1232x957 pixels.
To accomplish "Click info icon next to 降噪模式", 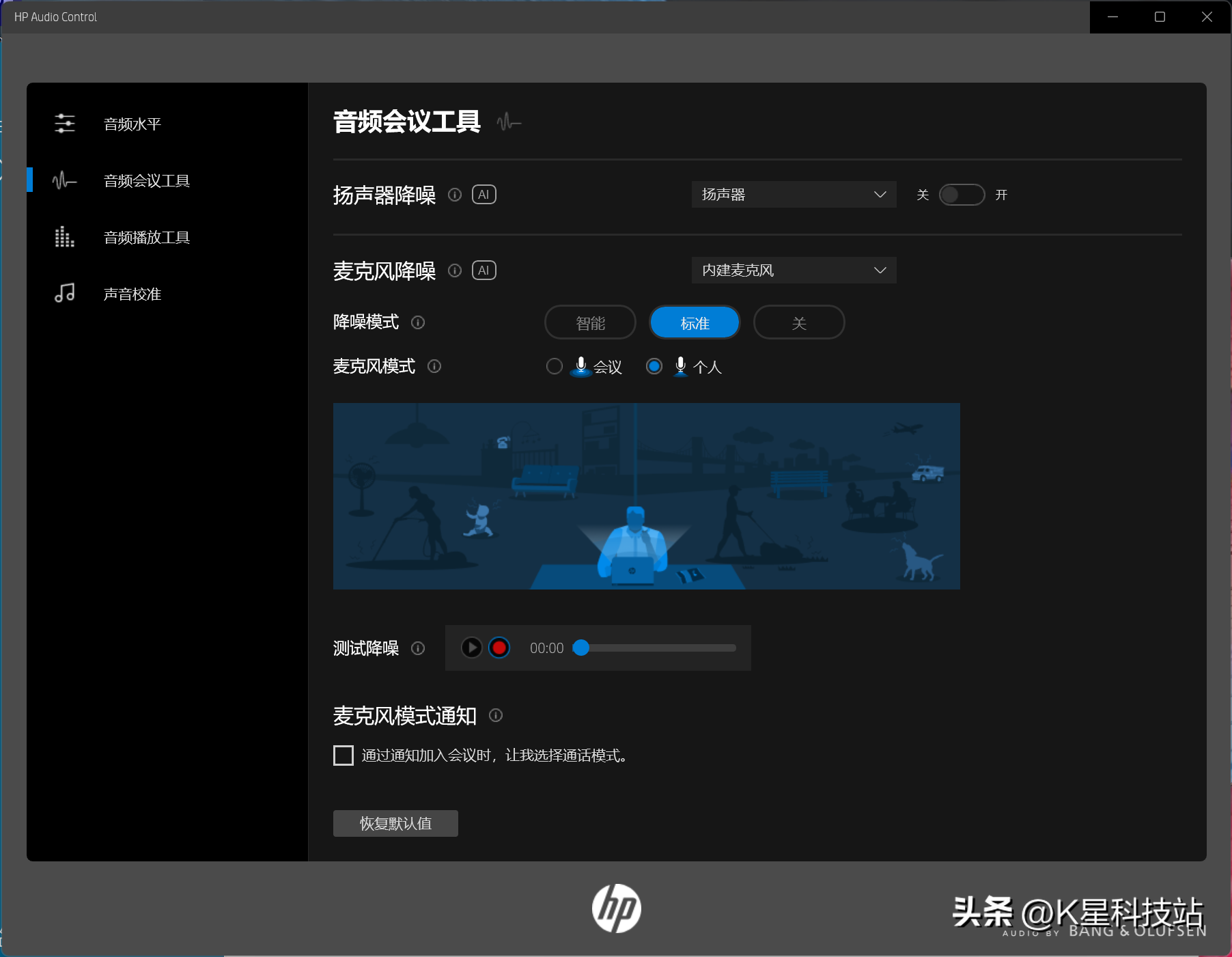I will pyautogui.click(x=418, y=322).
